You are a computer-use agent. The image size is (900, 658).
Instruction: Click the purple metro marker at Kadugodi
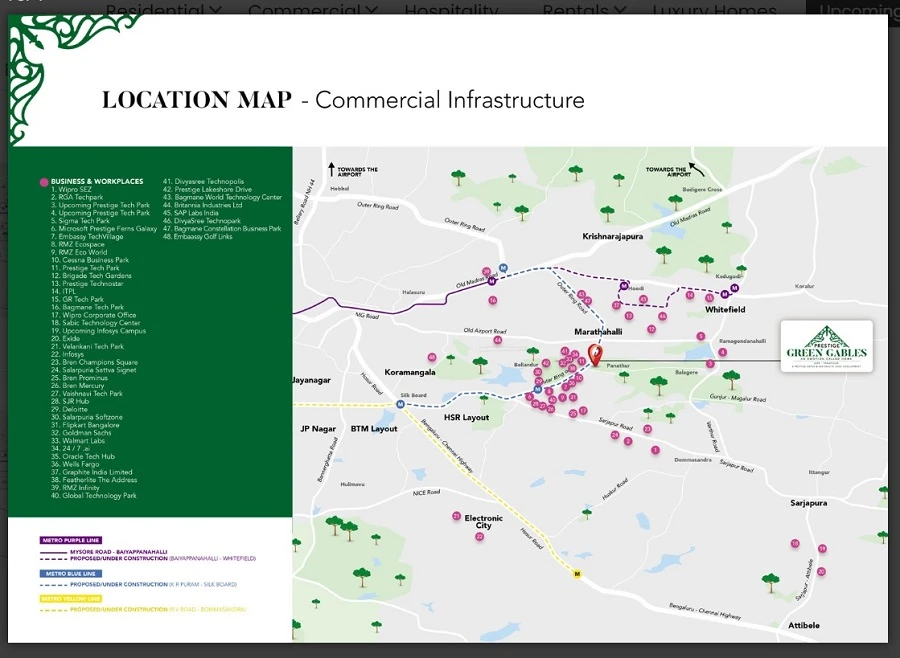pyautogui.click(x=734, y=288)
